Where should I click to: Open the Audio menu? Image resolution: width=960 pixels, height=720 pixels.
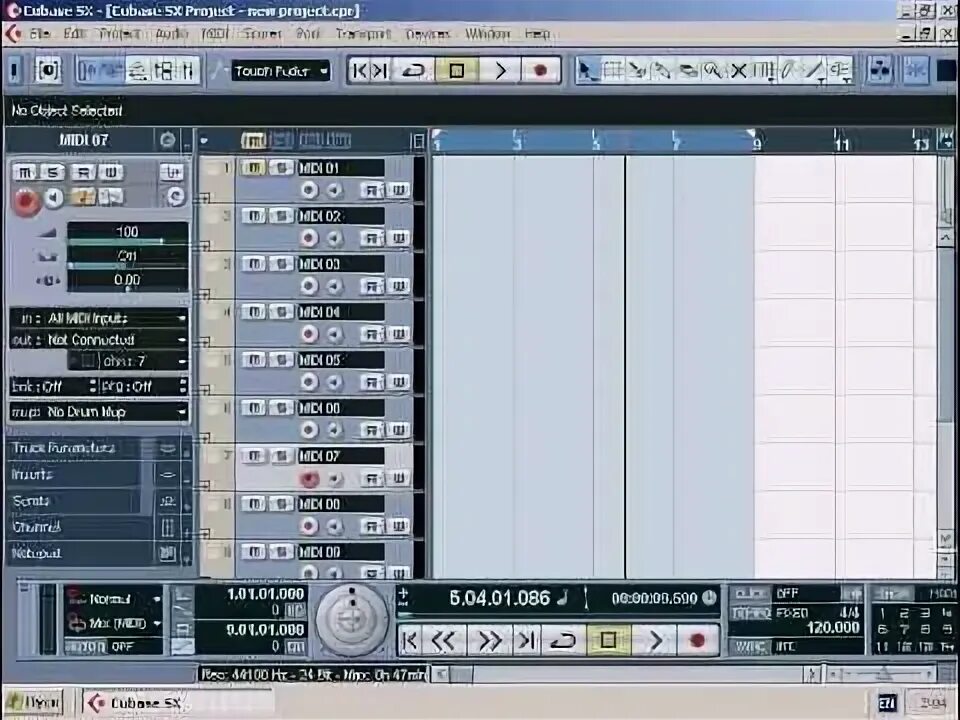coord(171,34)
